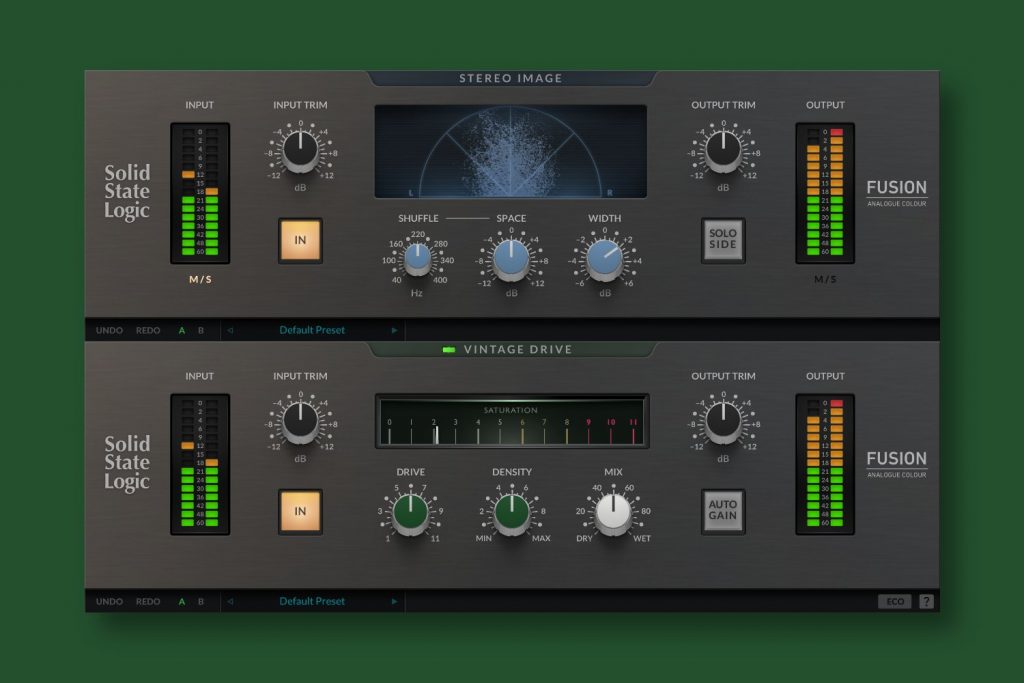Toggle M/S under Stereo Image output meter
The height and width of the screenshot is (683, 1024).
pos(825,279)
